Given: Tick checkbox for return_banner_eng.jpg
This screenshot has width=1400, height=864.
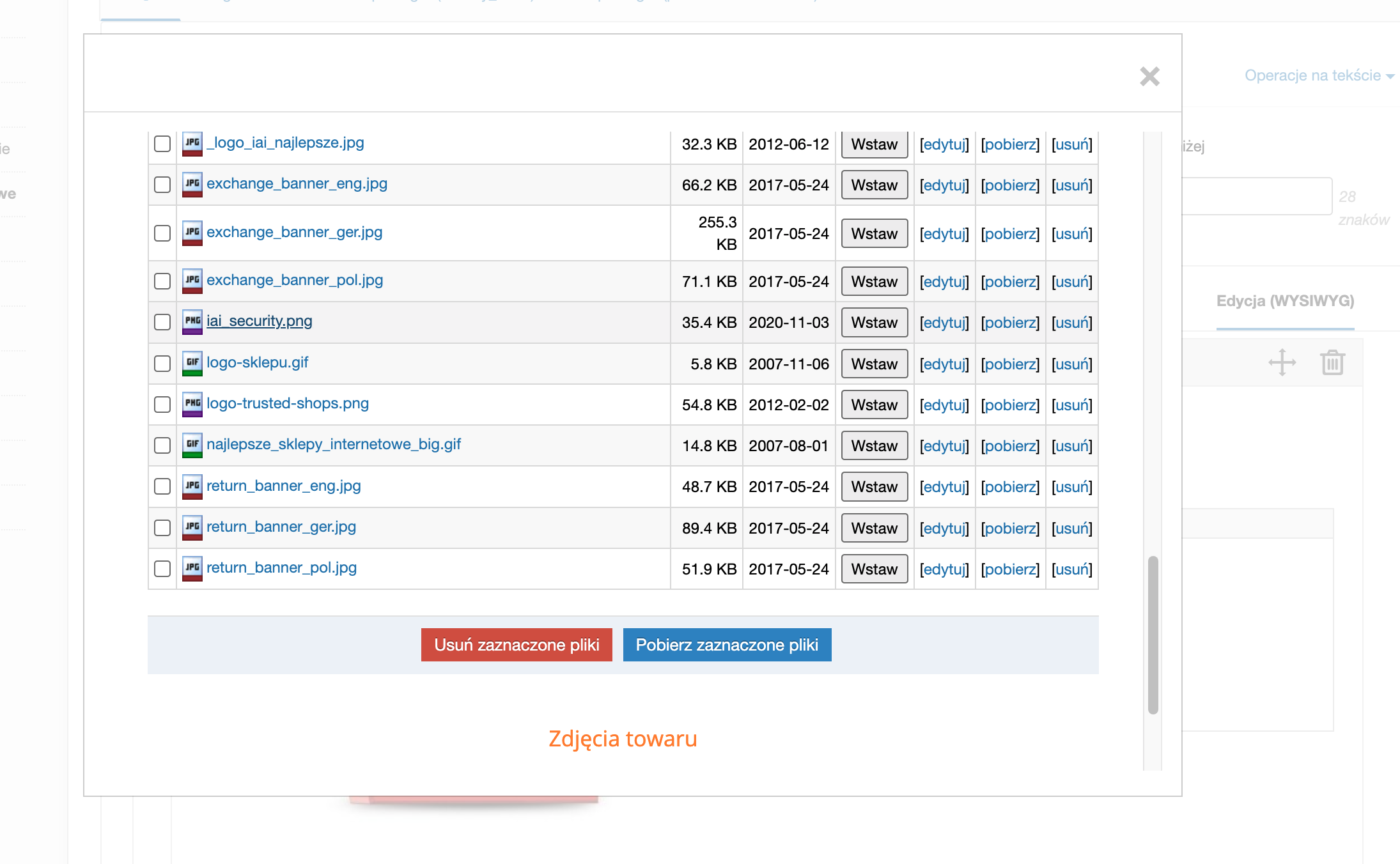Looking at the screenshot, I should tap(162, 487).
